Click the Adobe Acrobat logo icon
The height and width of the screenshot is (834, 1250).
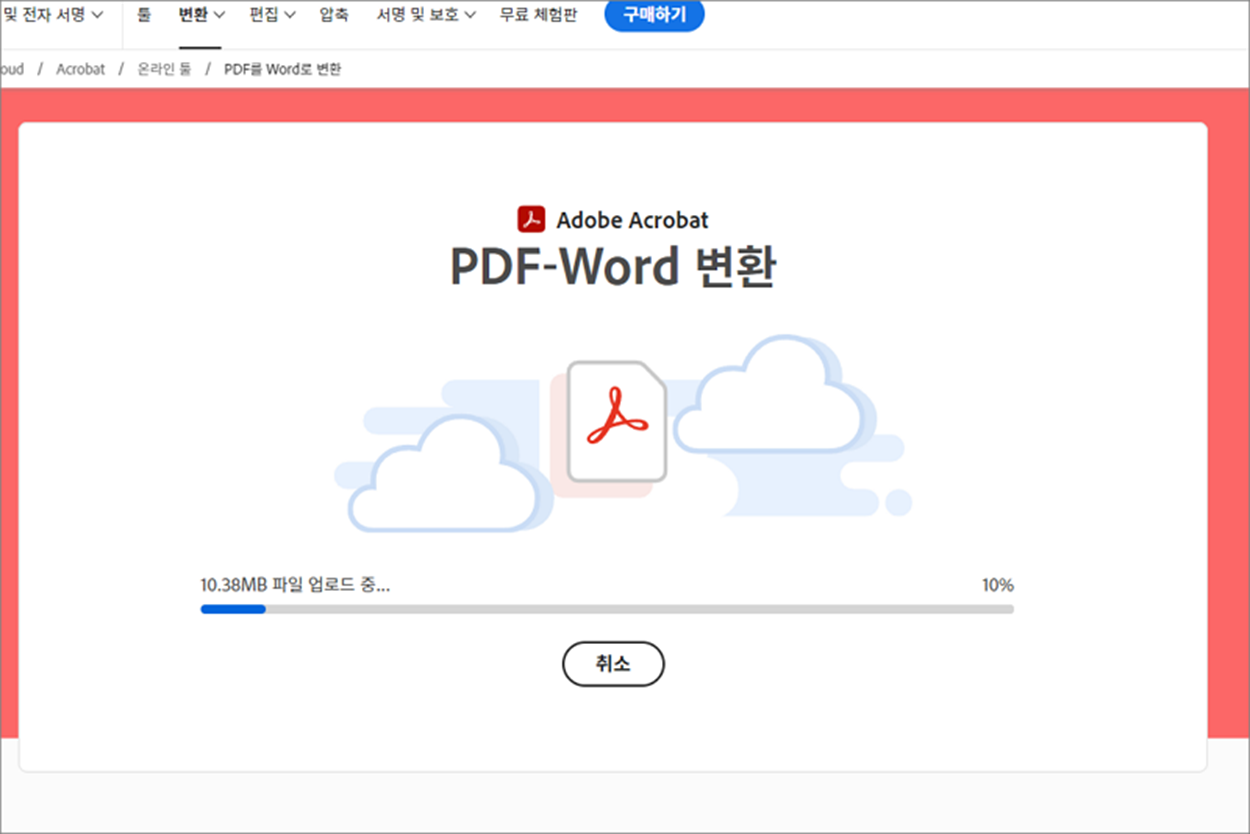(x=531, y=219)
